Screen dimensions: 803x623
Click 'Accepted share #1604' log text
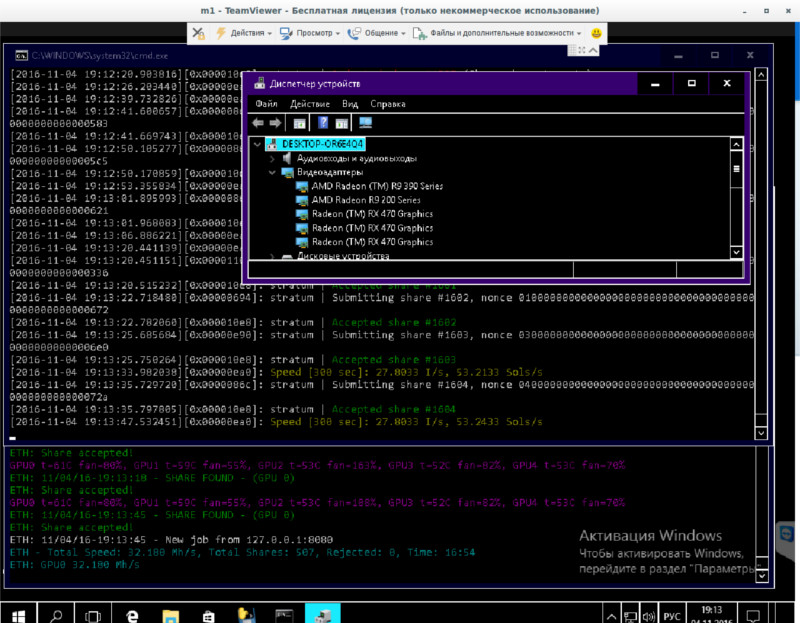click(x=393, y=410)
